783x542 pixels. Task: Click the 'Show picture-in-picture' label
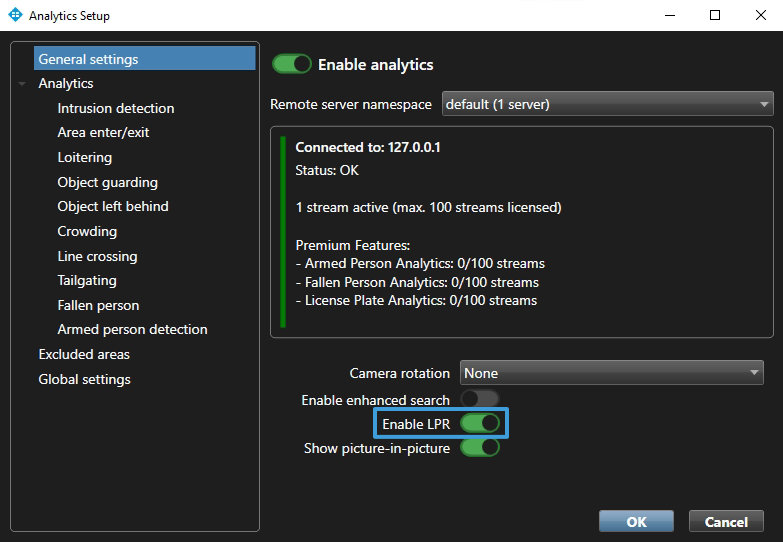(377, 448)
